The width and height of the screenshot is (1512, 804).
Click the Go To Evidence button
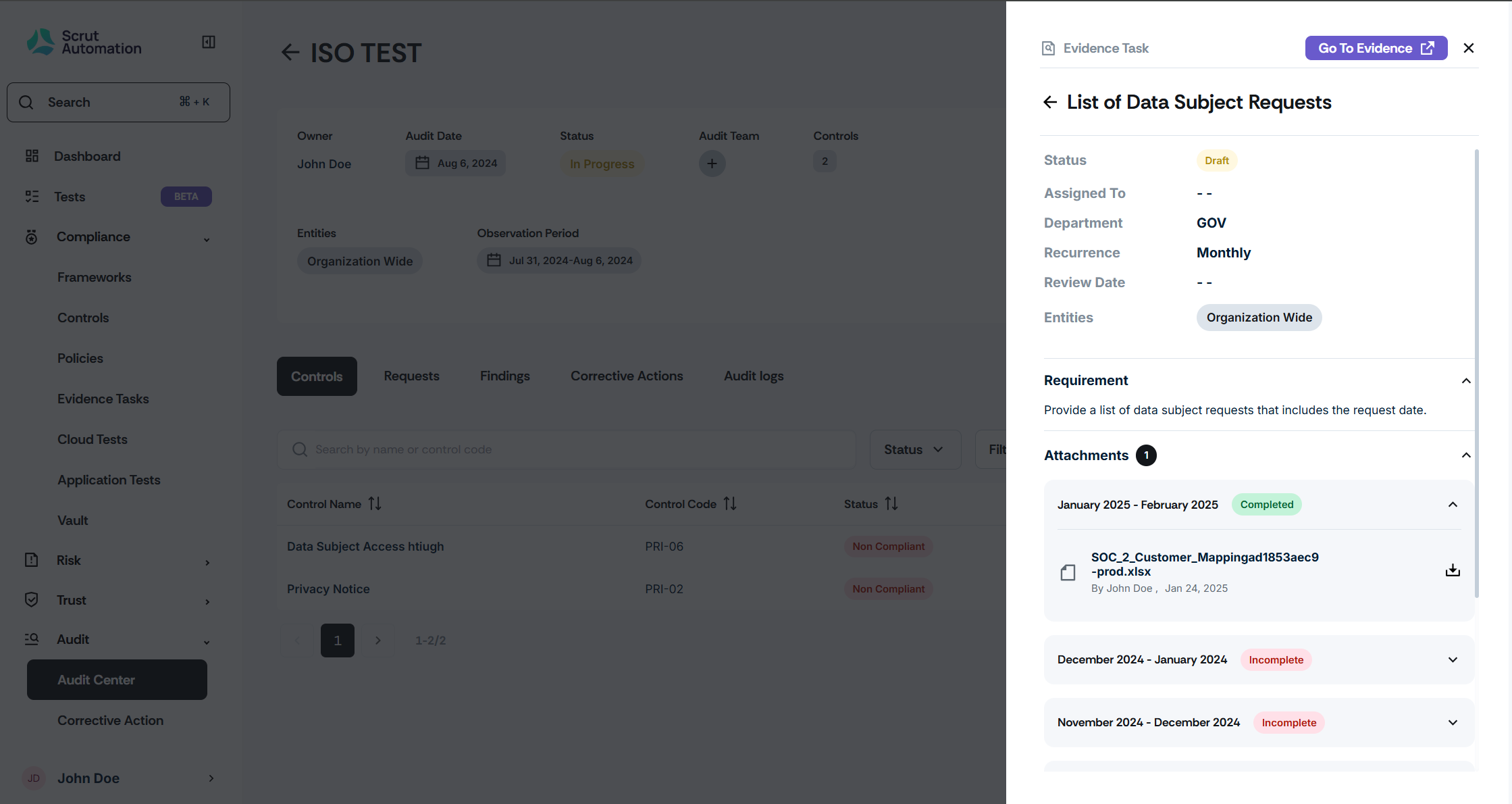(x=1376, y=48)
